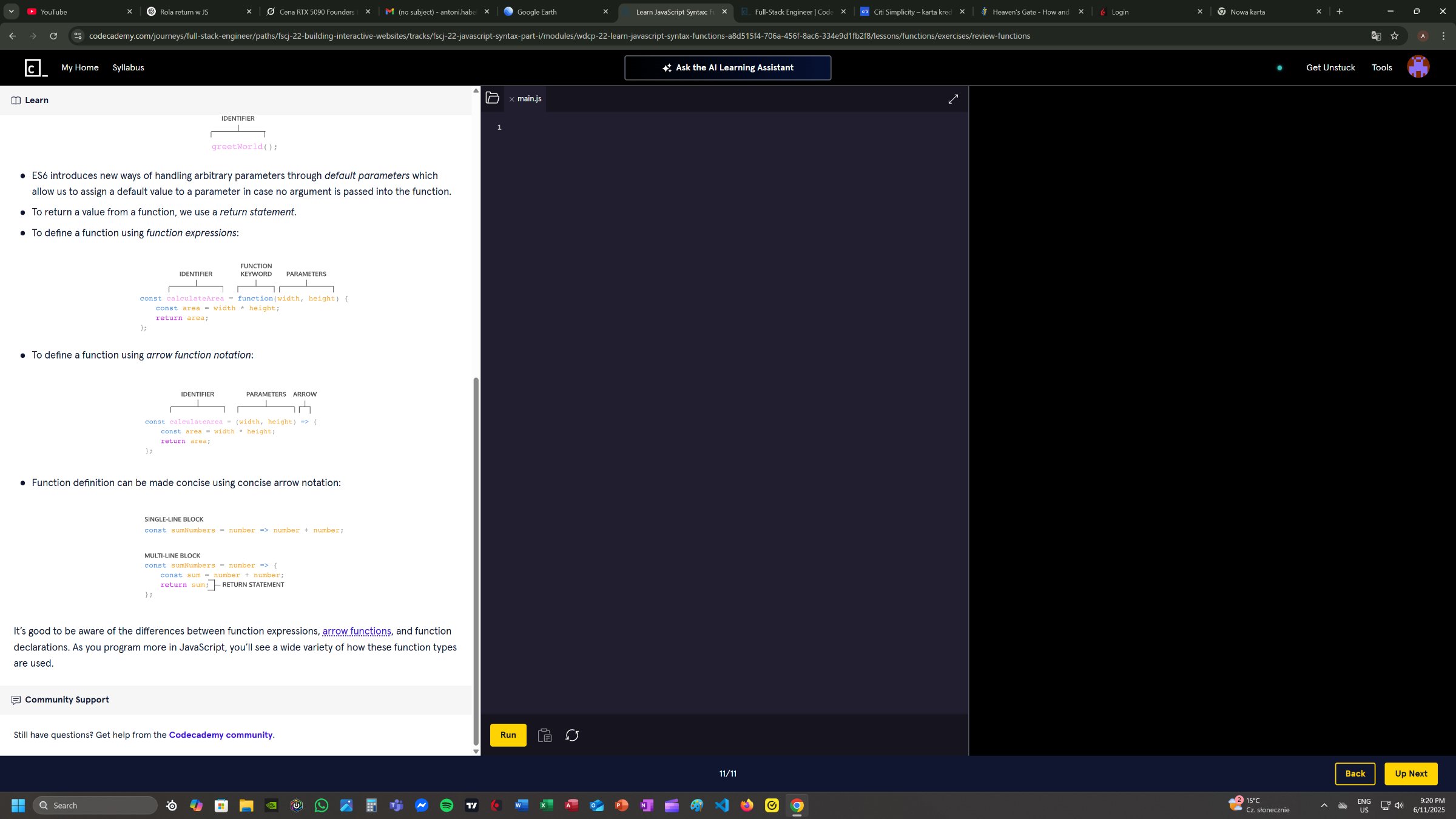Open File Explorer from the taskbar
The width and height of the screenshot is (1456, 819).
tap(246, 805)
